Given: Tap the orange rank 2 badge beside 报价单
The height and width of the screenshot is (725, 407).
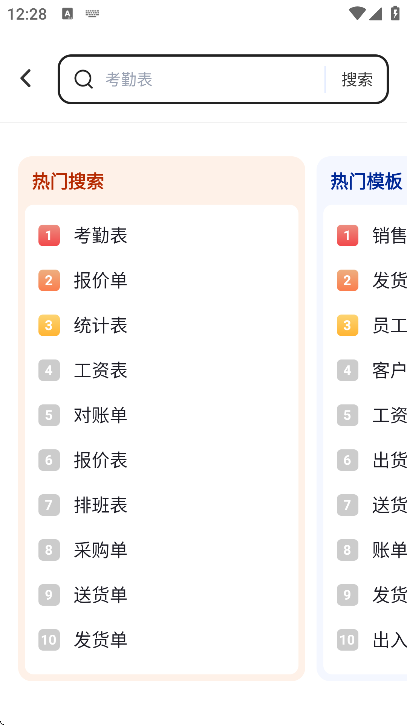Looking at the screenshot, I should (49, 280).
